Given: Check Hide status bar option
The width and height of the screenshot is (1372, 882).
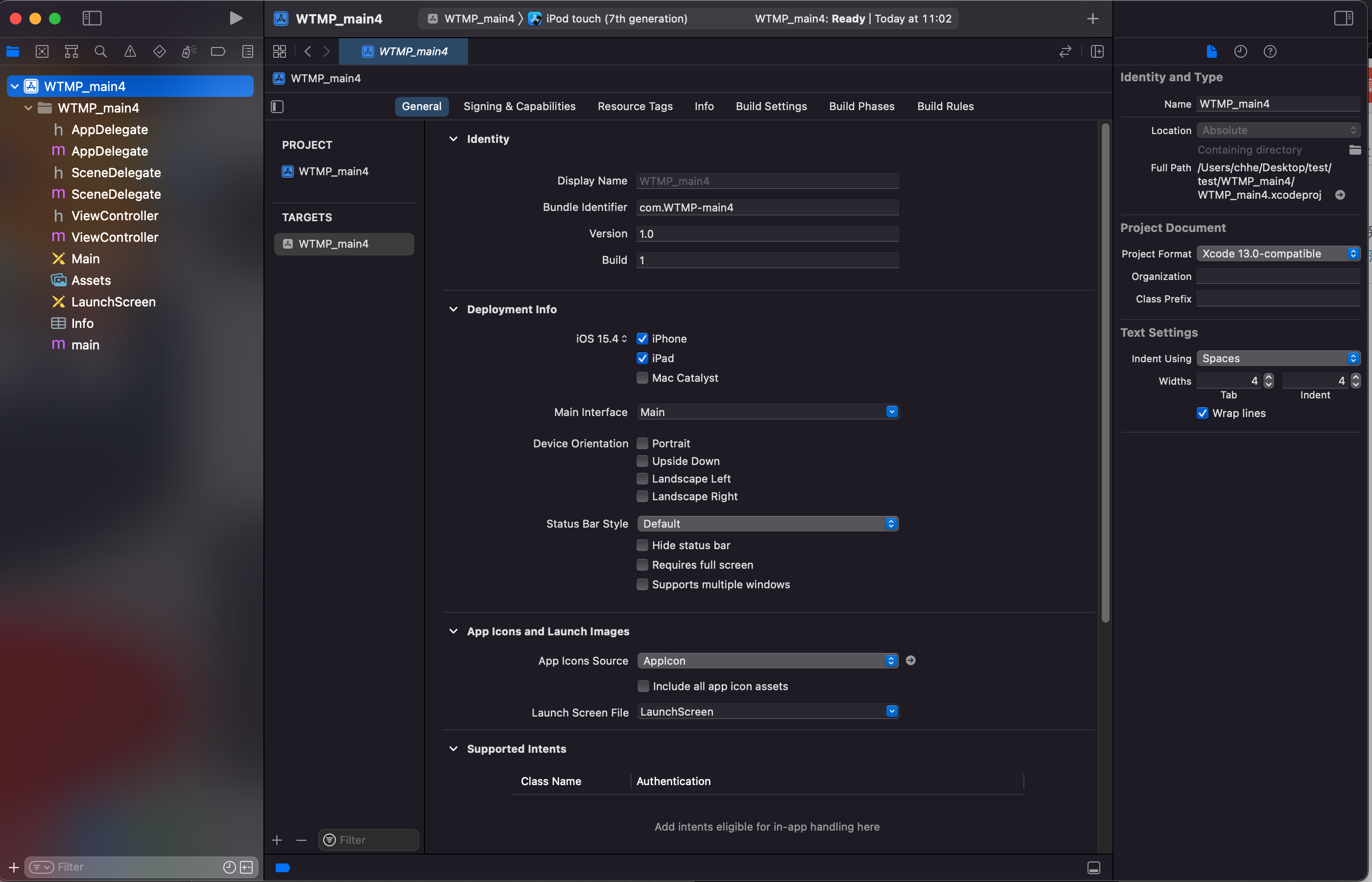Looking at the screenshot, I should click(x=642, y=545).
